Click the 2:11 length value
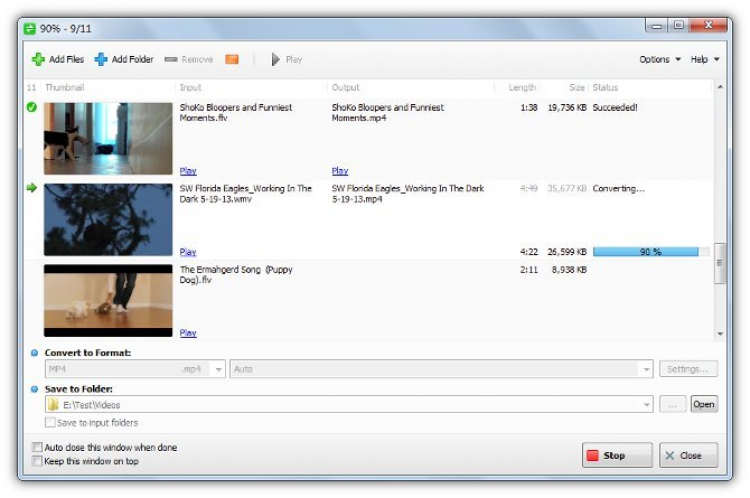 [x=529, y=270]
